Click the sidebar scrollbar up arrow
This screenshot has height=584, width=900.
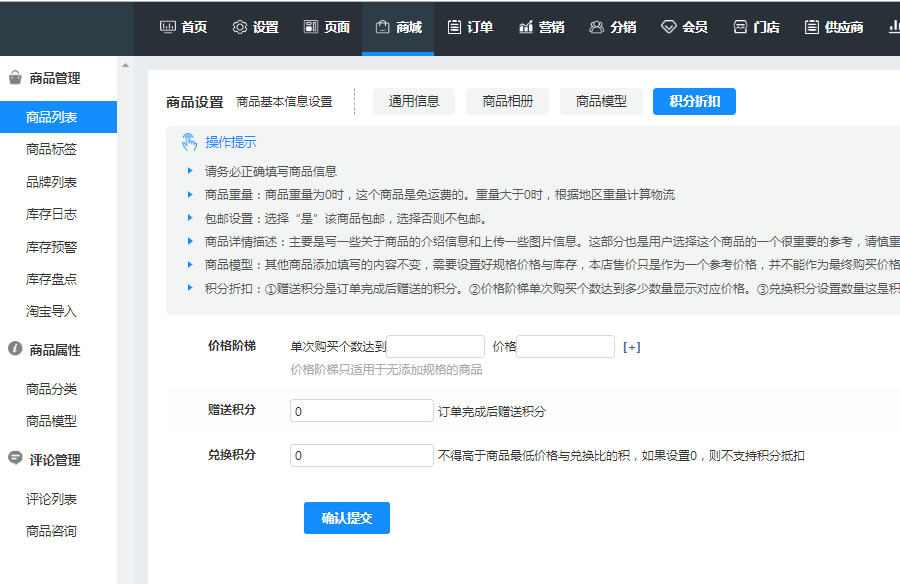tap(125, 66)
